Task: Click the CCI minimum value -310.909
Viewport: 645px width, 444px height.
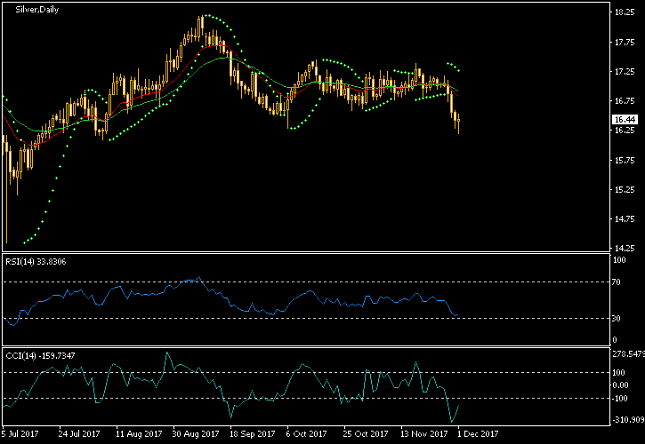Action: [x=628, y=420]
